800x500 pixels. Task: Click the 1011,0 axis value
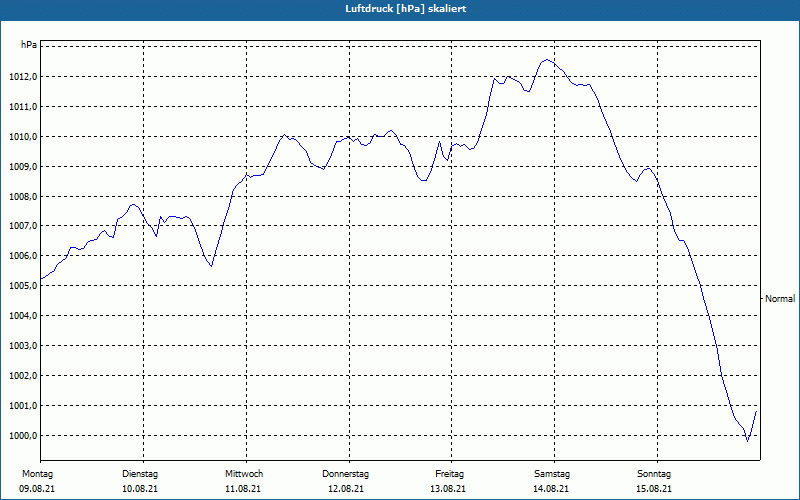pyautogui.click(x=23, y=107)
